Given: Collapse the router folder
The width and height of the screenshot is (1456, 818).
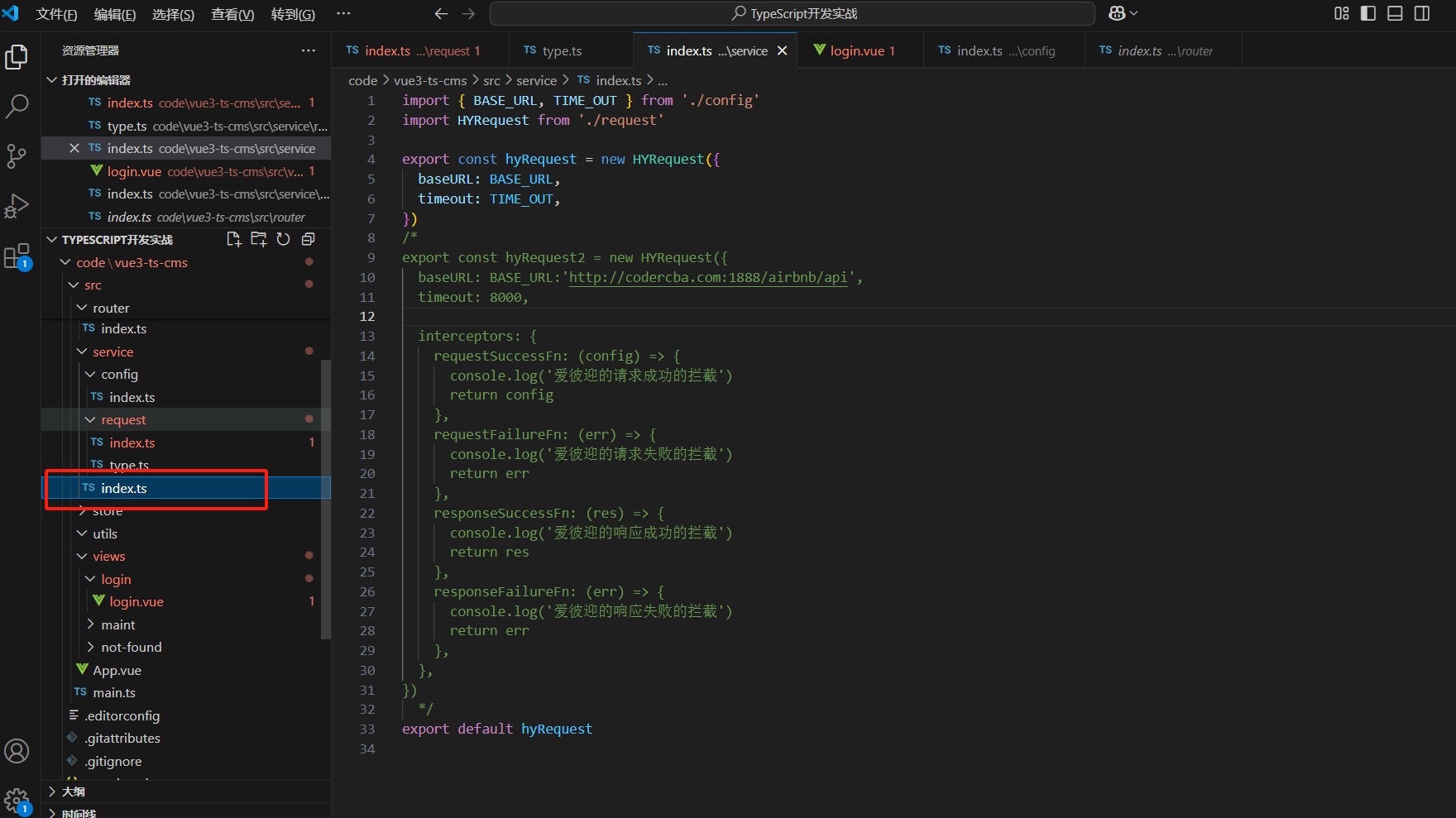Looking at the screenshot, I should coord(111,308).
